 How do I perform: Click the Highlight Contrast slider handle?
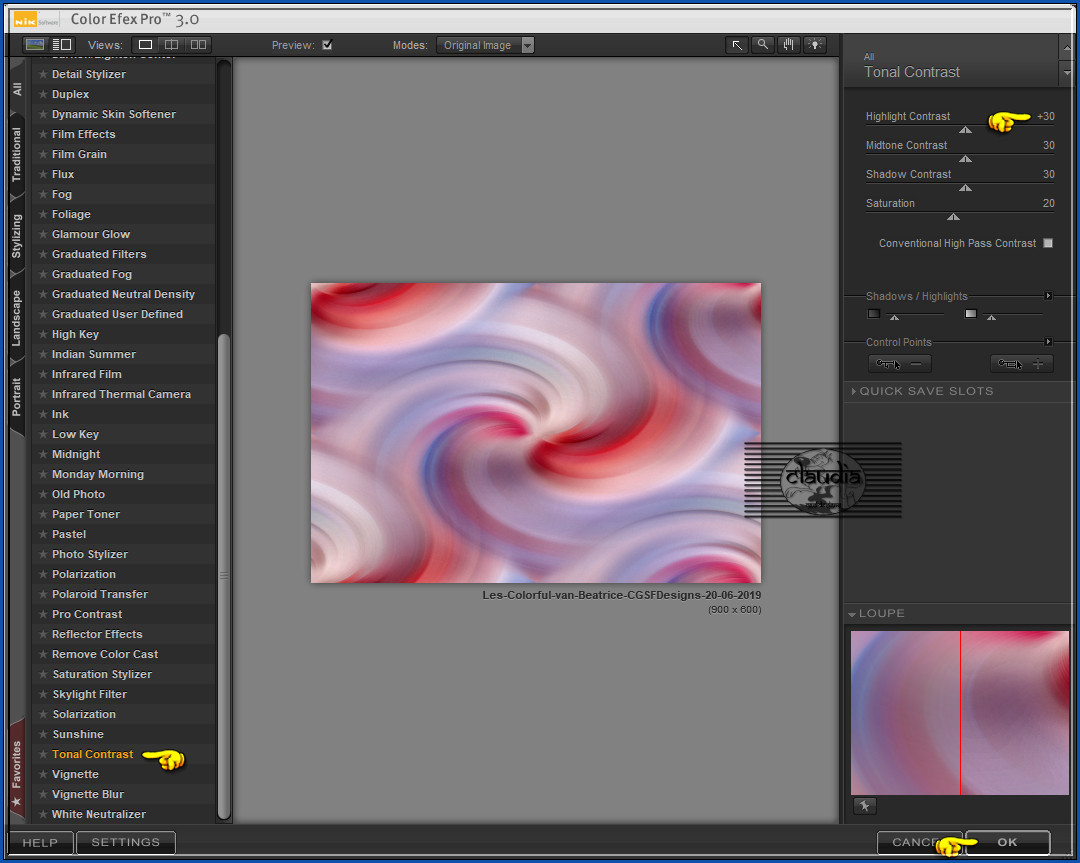(966, 129)
